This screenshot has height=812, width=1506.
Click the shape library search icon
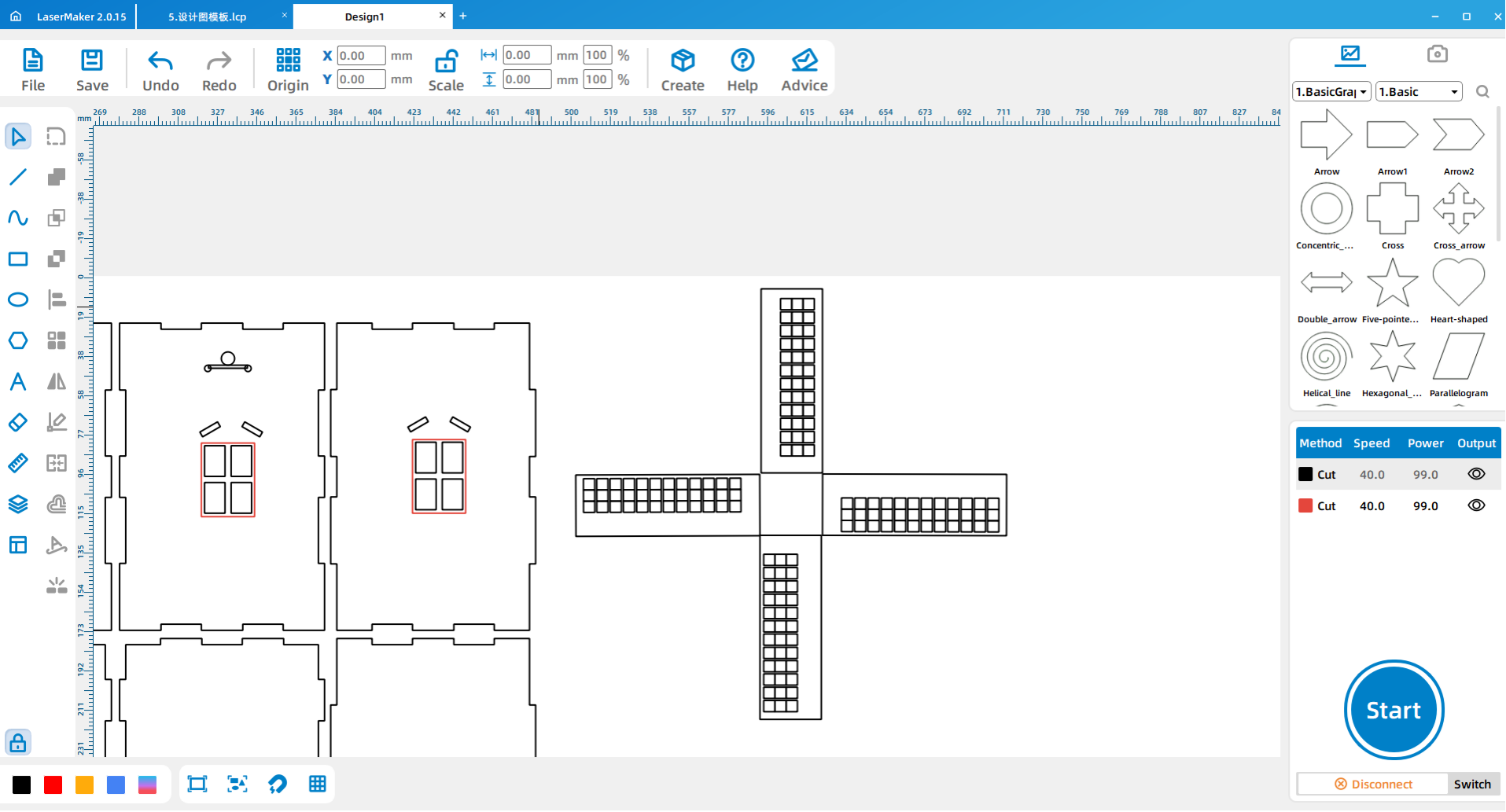click(1482, 92)
